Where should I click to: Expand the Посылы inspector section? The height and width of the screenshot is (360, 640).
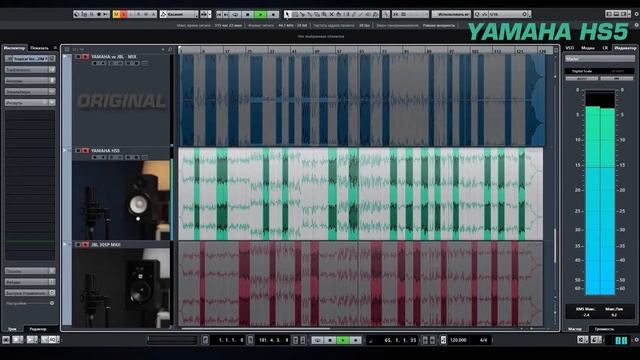tap(30, 271)
